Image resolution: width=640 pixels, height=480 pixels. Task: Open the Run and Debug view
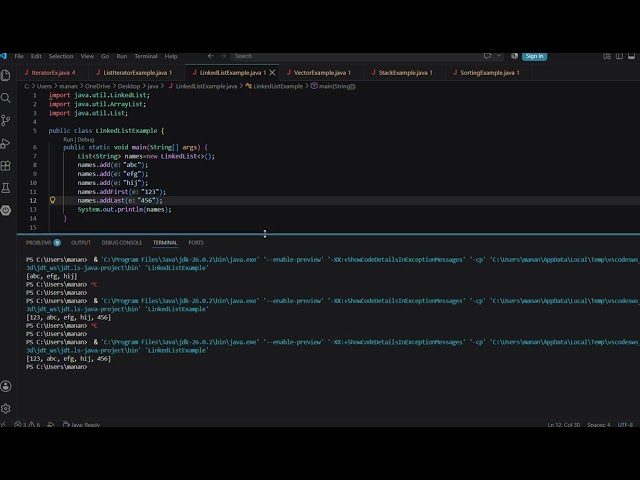pyautogui.click(x=6, y=143)
